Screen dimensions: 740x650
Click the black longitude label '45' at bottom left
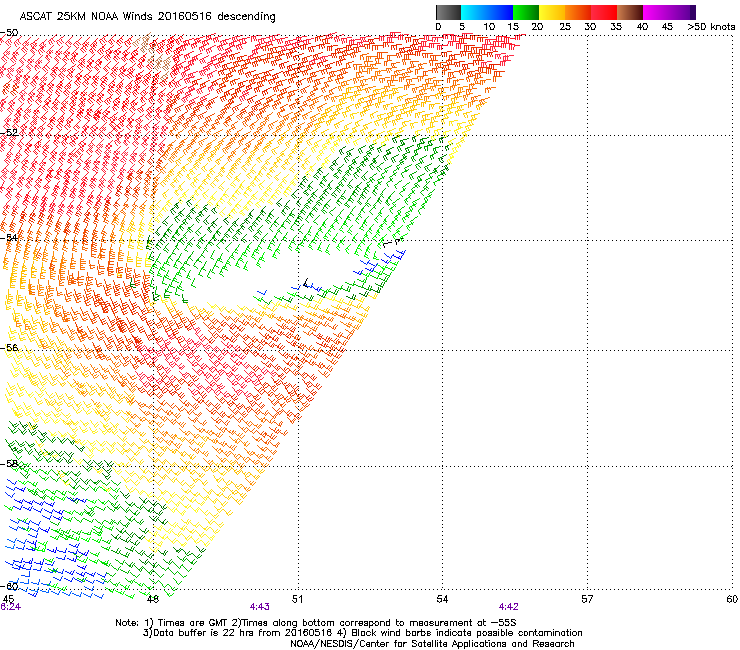point(8,599)
